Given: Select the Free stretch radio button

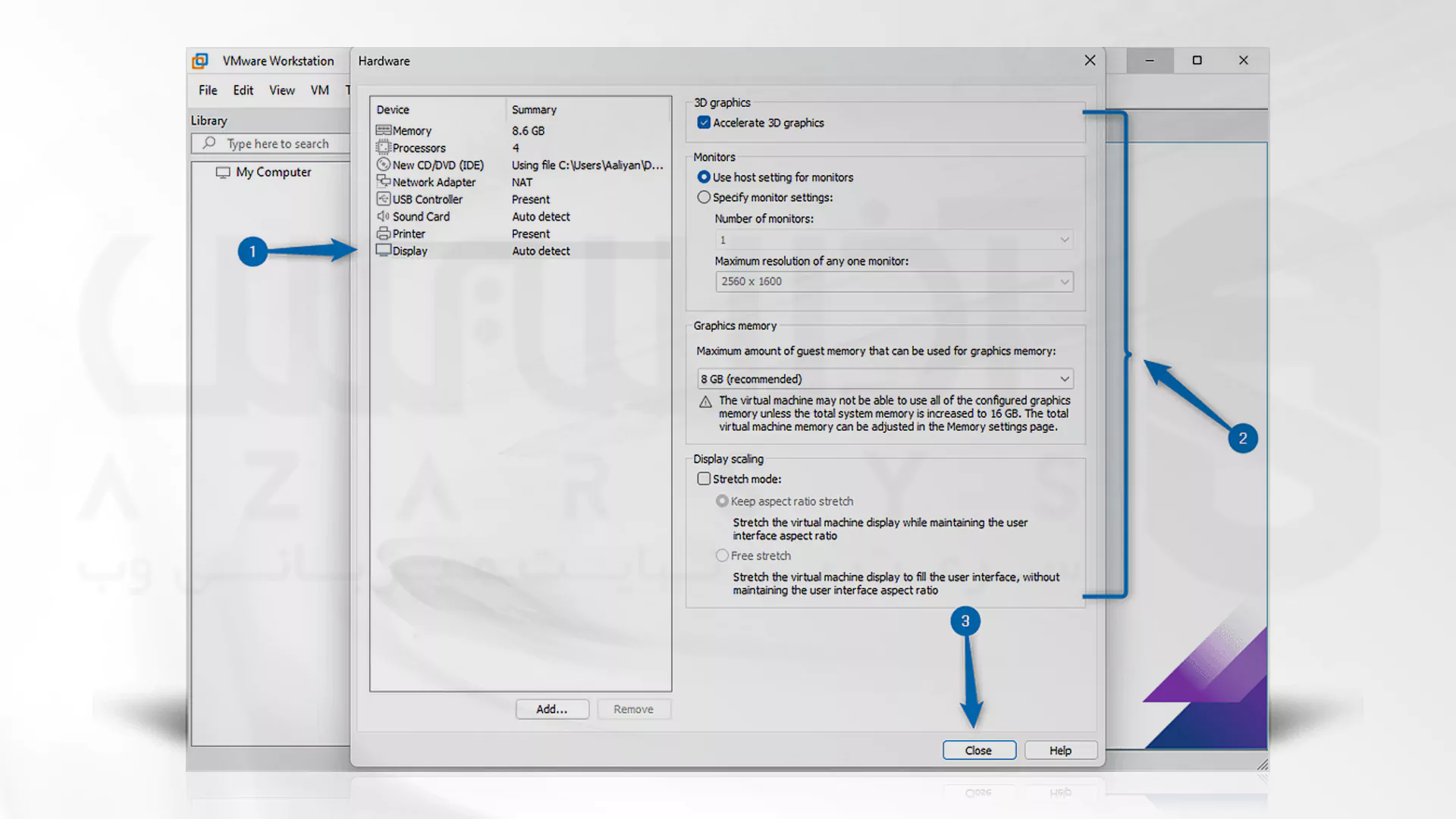Looking at the screenshot, I should tap(722, 555).
